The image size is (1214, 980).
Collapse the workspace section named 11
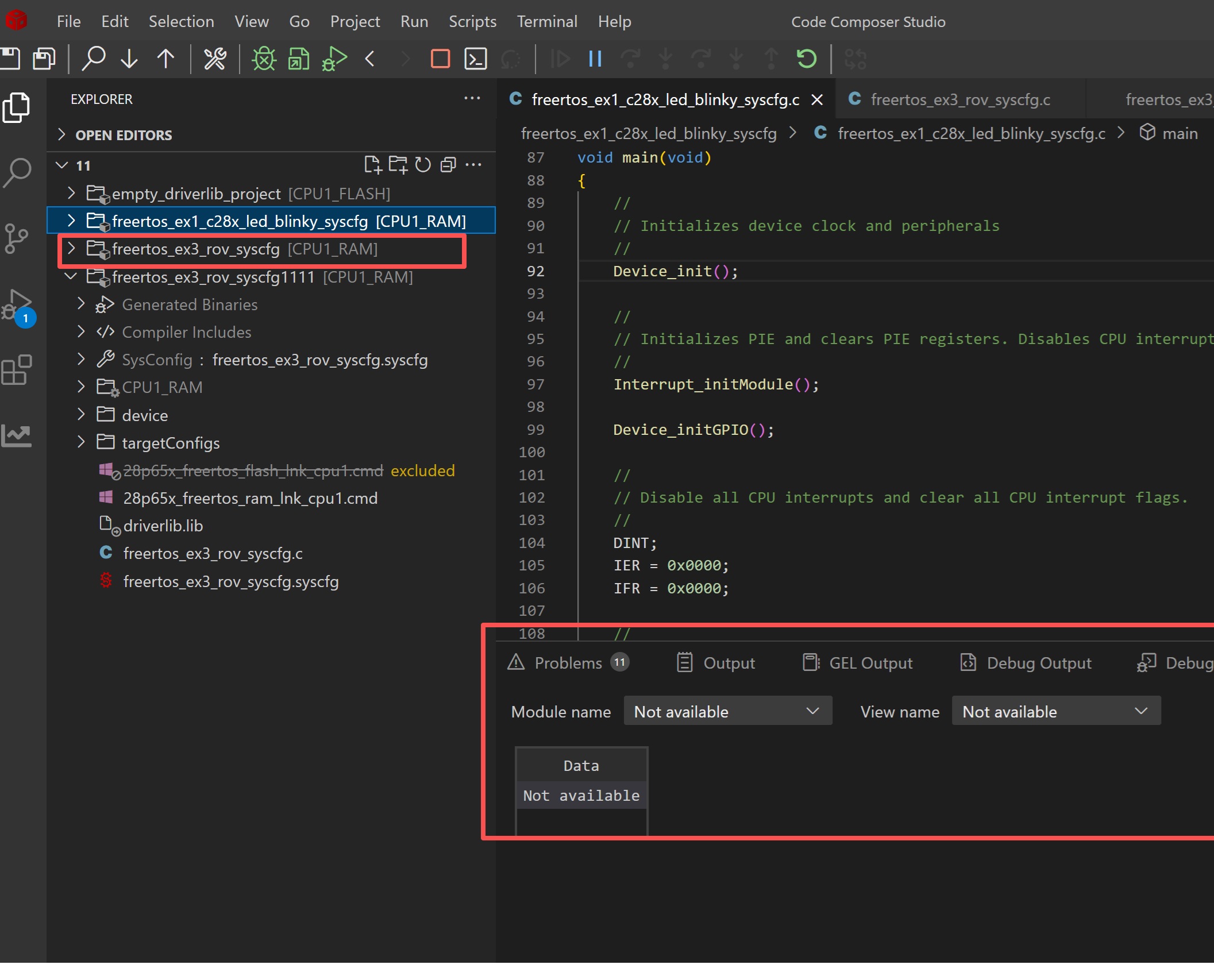62,165
